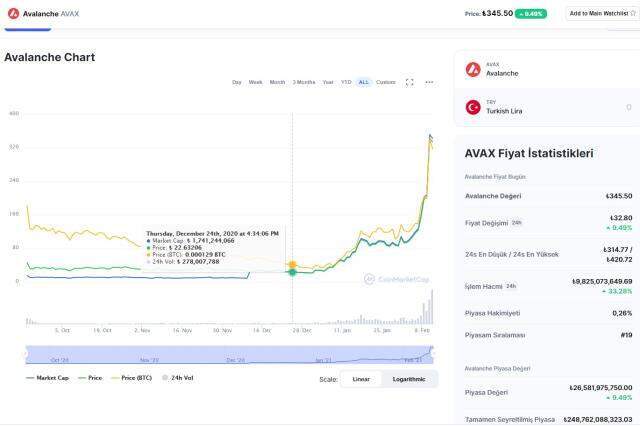Click the green 9.49% change badge

coord(531,14)
